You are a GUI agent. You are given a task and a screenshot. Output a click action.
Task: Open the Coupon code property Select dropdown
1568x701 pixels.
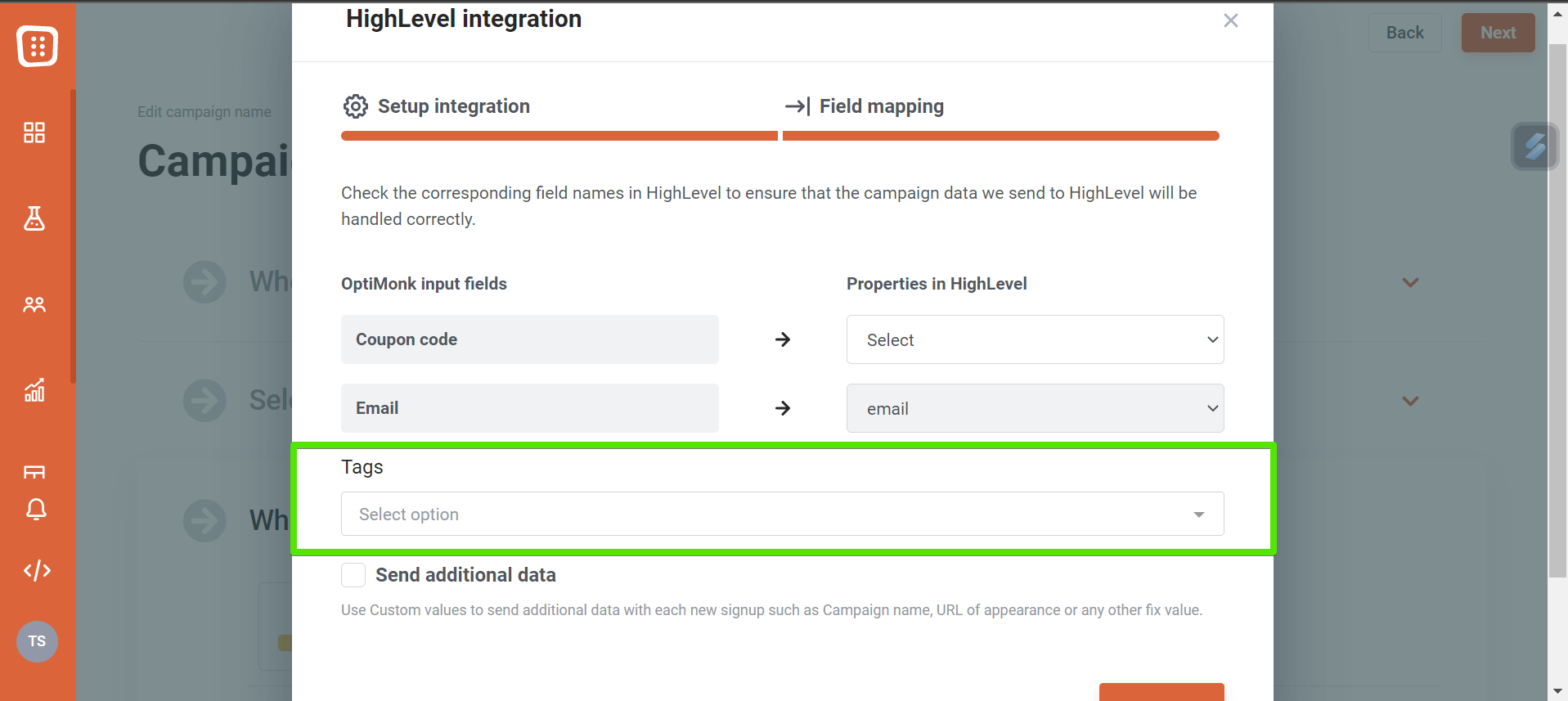click(1036, 339)
